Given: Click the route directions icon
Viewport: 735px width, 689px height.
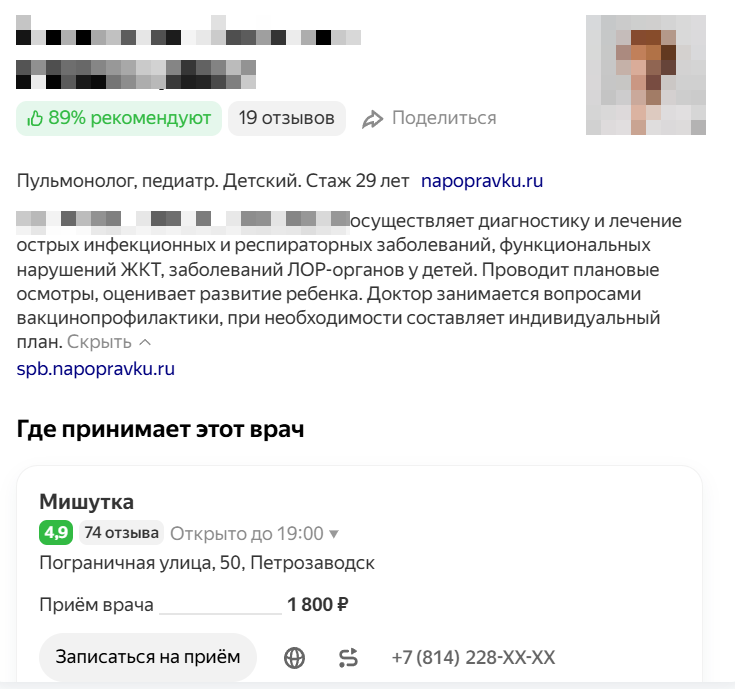Looking at the screenshot, I should pos(348,658).
